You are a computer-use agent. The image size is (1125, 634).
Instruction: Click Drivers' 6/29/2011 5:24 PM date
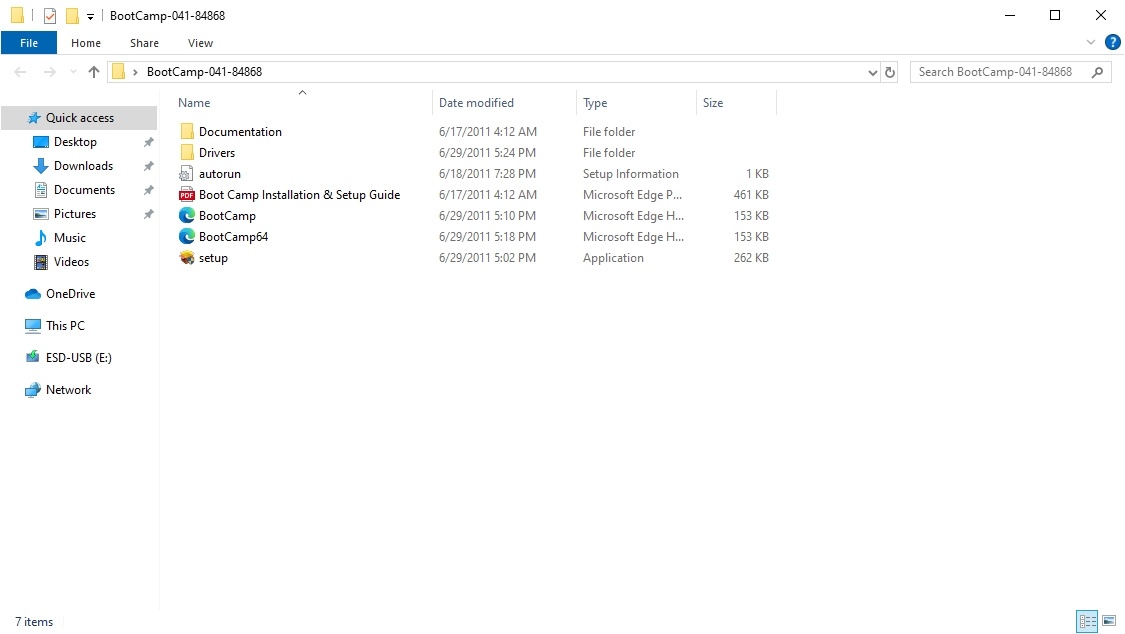click(487, 152)
